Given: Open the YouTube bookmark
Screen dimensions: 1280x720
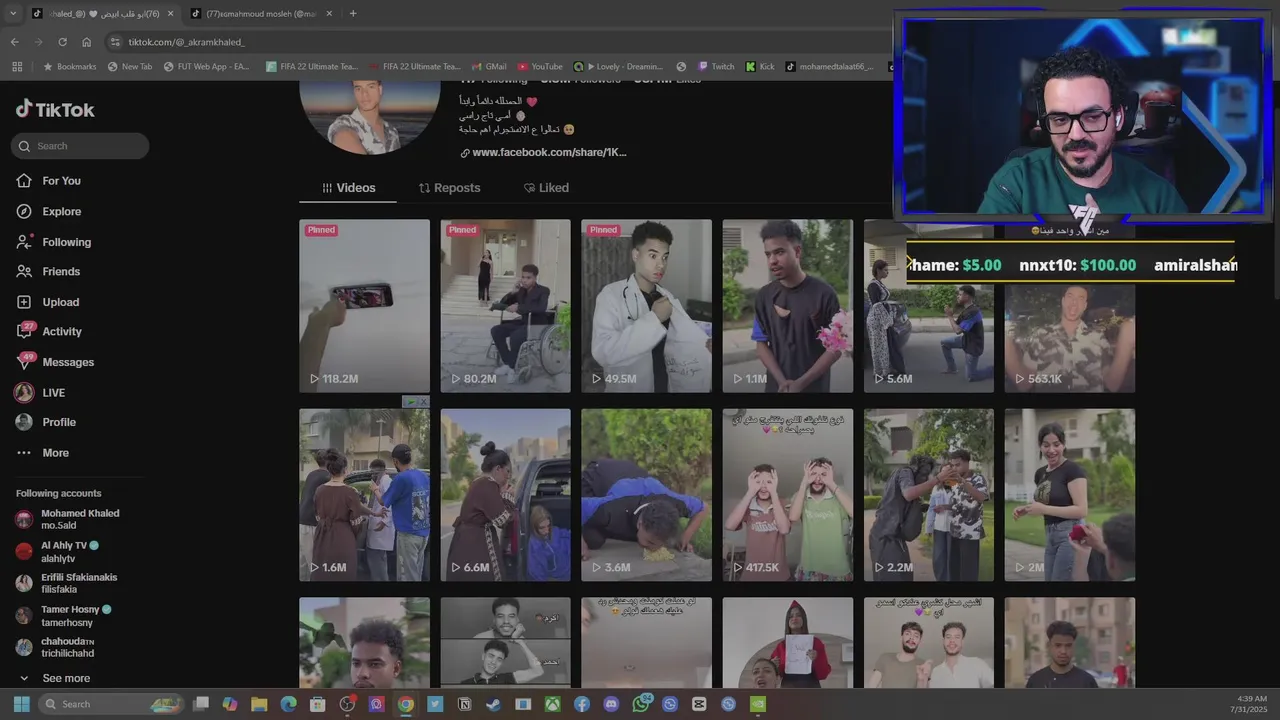Looking at the screenshot, I should click(x=540, y=67).
